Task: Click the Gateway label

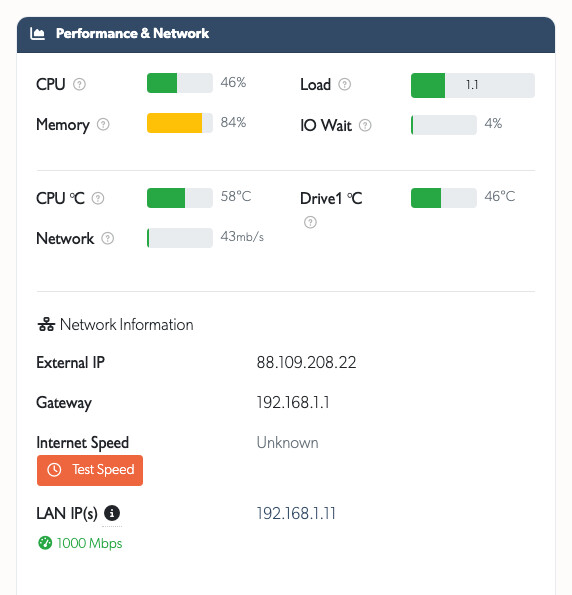Action: tap(64, 403)
